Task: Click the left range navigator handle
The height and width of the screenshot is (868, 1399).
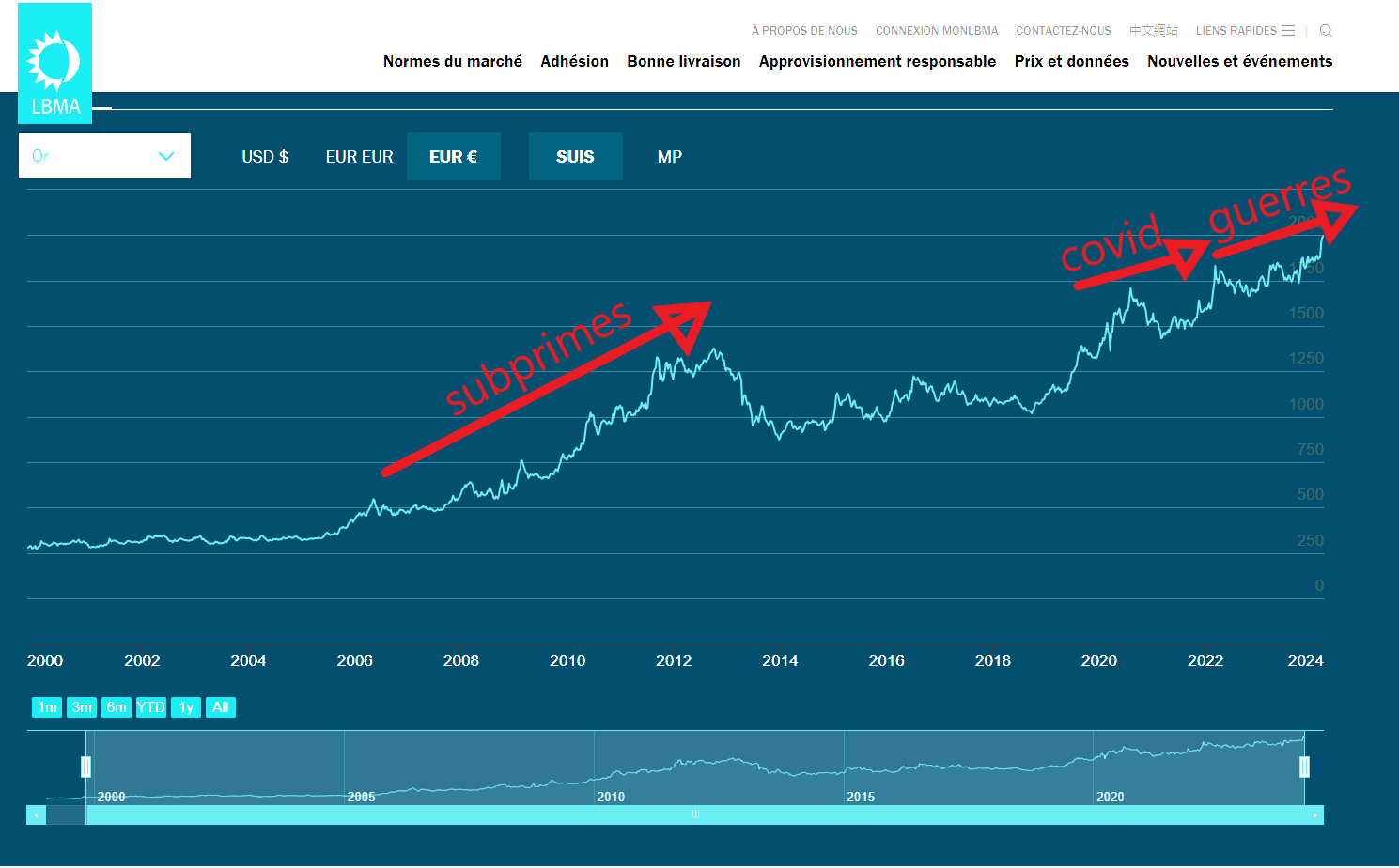Action: coord(85,767)
